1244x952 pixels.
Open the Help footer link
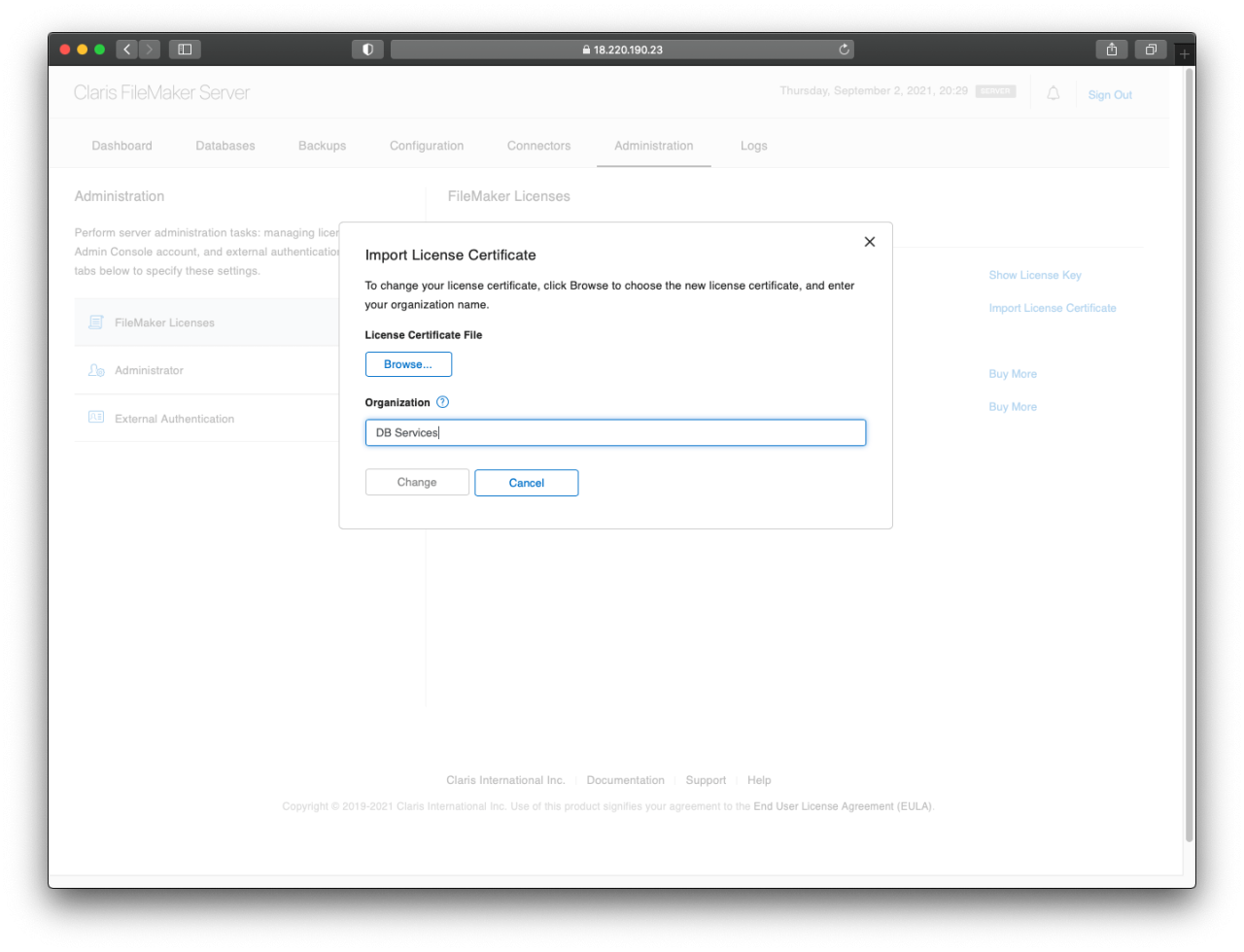tap(759, 780)
